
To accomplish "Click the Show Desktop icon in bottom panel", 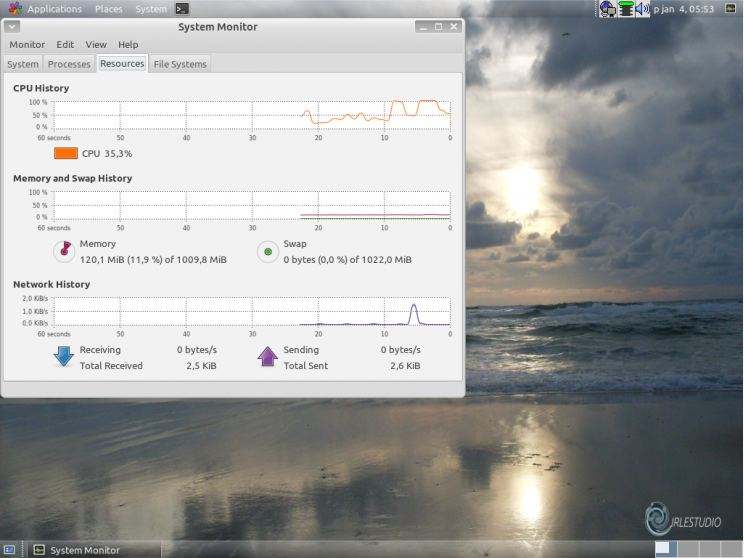I will (9, 550).
